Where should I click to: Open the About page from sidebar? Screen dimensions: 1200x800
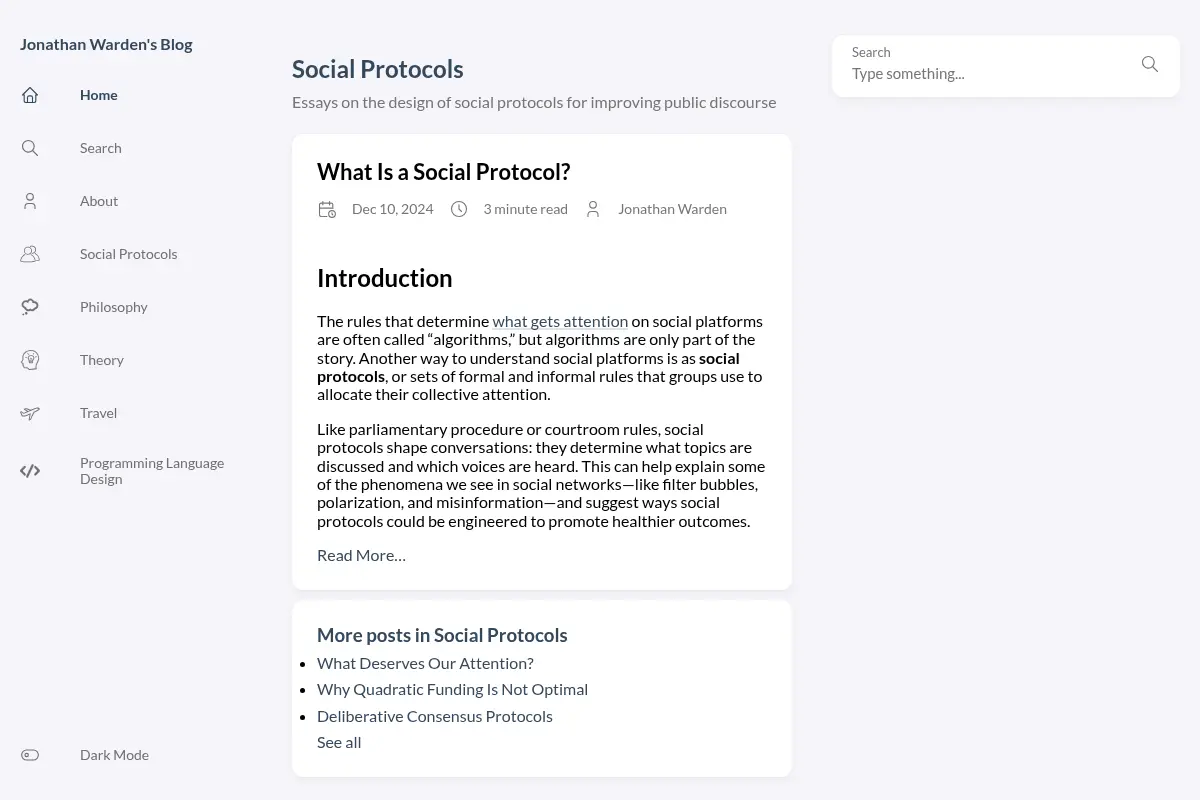pyautogui.click(x=99, y=201)
